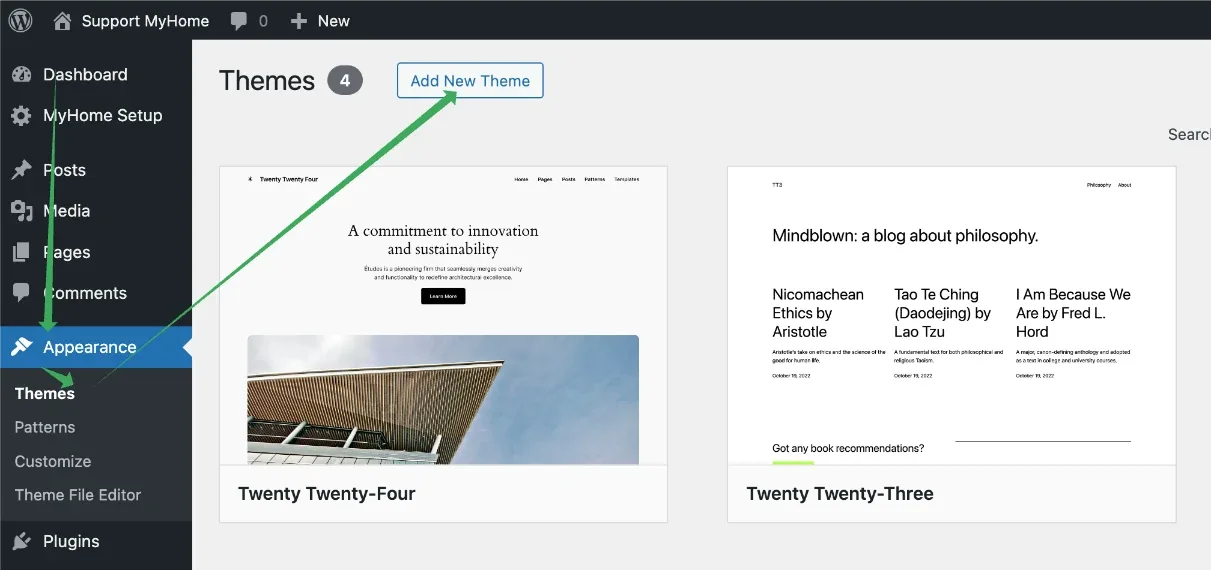Image resolution: width=1211 pixels, height=570 pixels.
Task: Open Patterns submenu item
Action: coord(45,427)
